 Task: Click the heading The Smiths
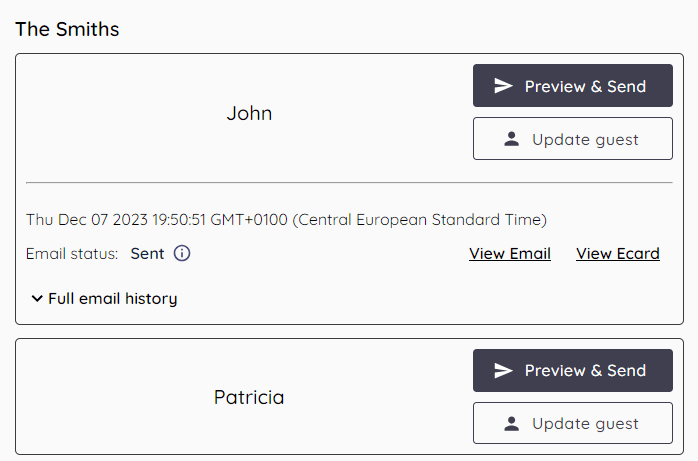[x=67, y=29]
